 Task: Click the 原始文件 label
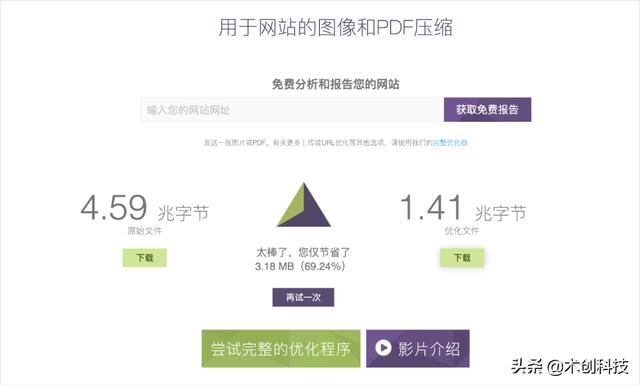[144, 231]
